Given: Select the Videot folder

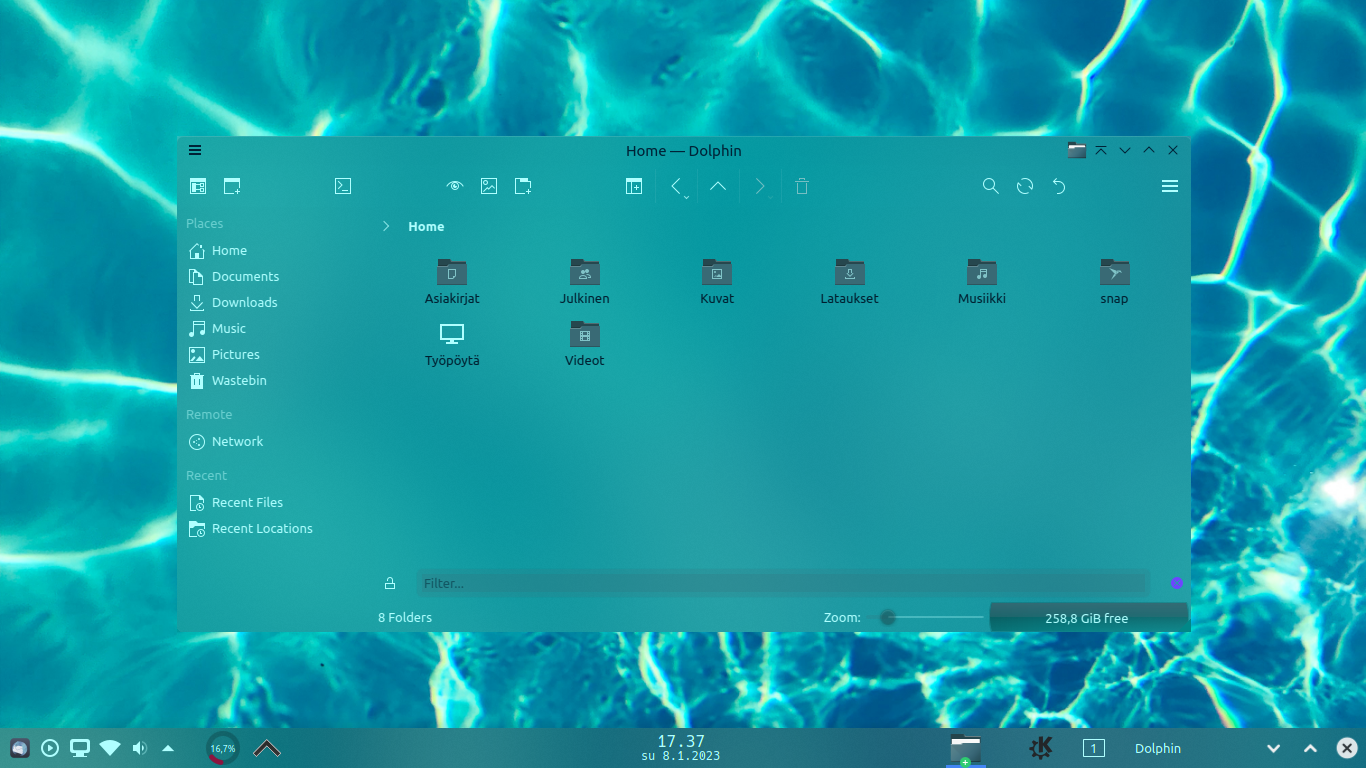Looking at the screenshot, I should click(585, 344).
